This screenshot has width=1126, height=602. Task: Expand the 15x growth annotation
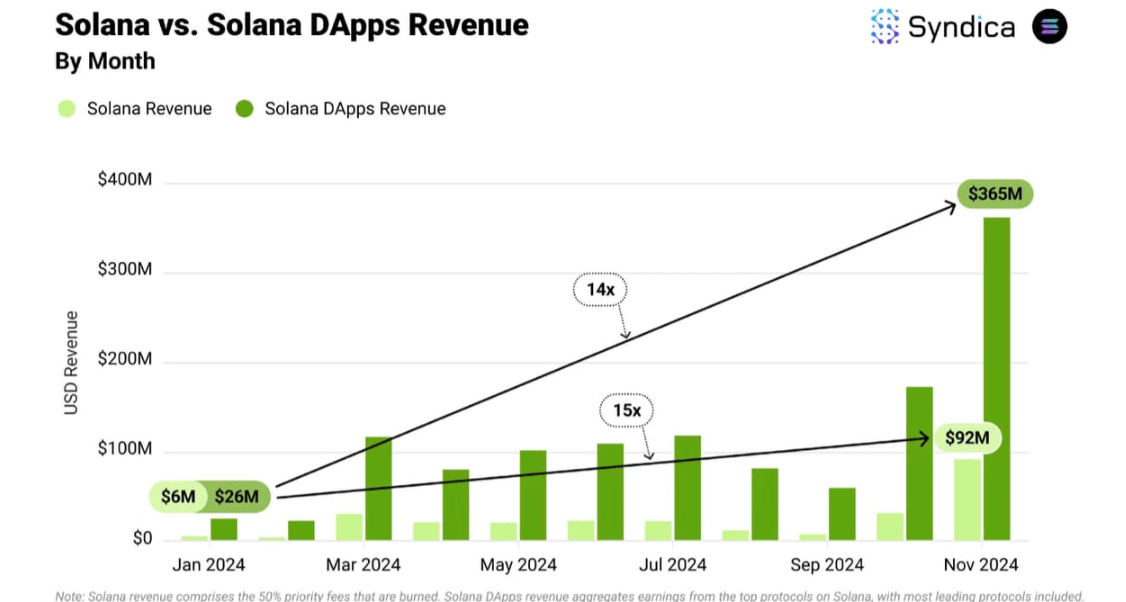click(627, 410)
